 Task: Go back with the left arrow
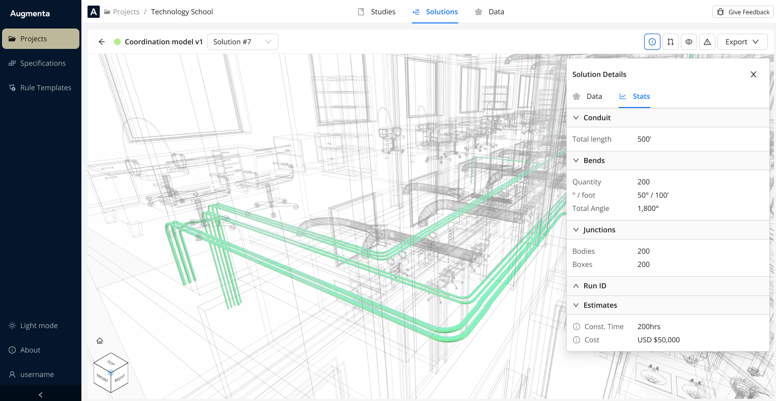(x=102, y=42)
